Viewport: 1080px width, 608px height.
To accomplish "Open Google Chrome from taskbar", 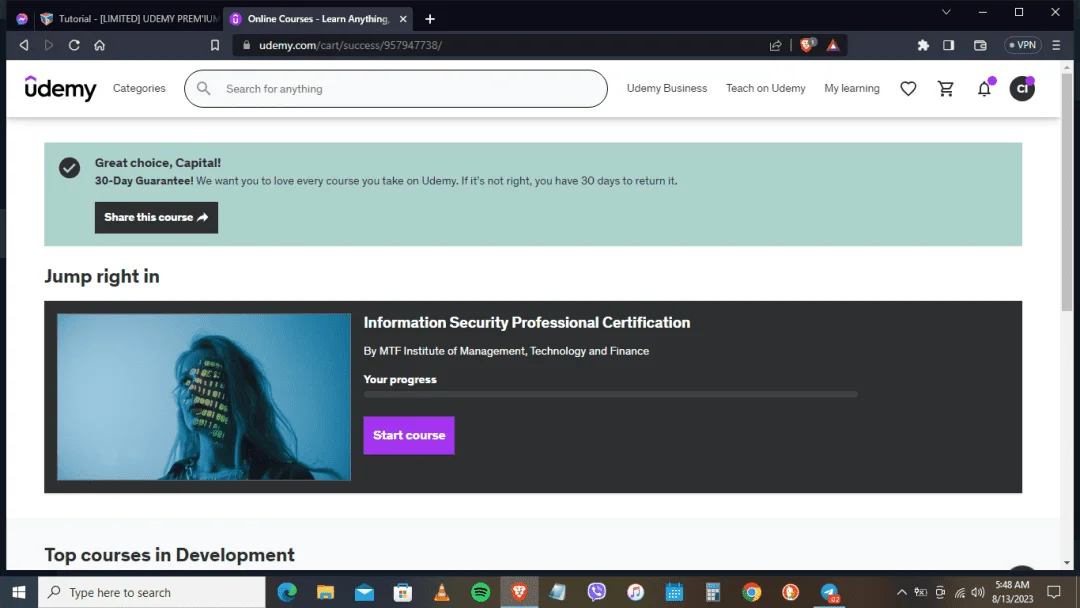I will (x=751, y=592).
